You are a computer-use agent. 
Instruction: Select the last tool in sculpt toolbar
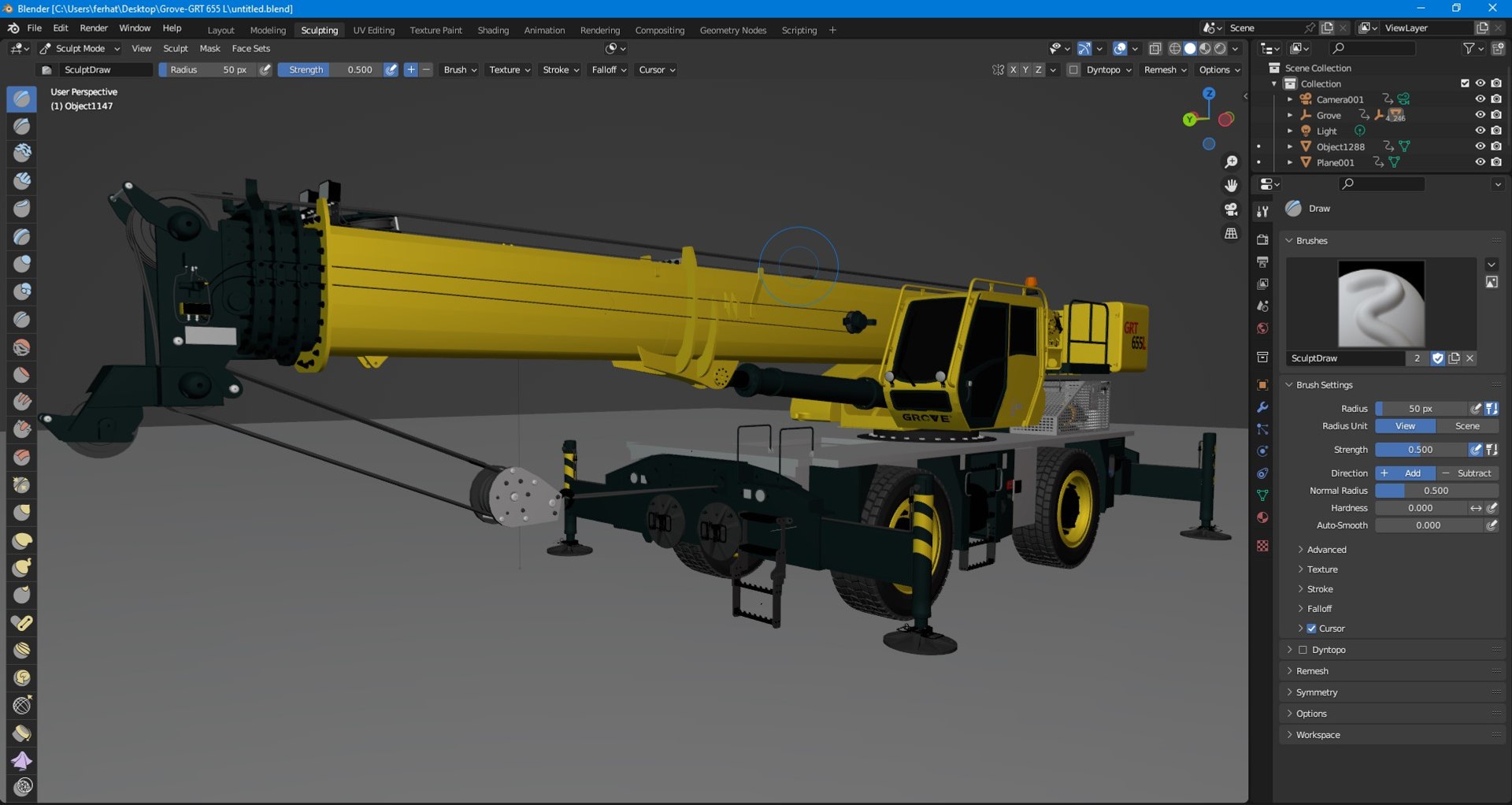pyautogui.click(x=22, y=787)
